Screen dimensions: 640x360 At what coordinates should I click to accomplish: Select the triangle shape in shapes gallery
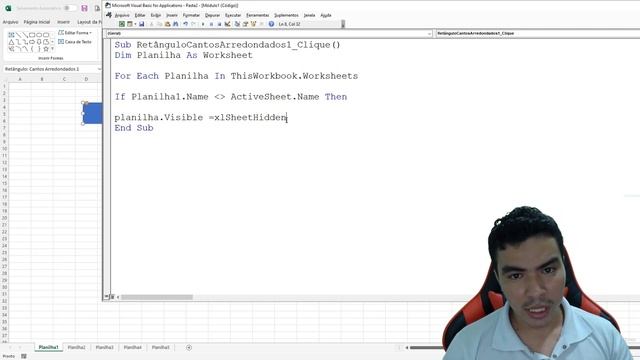11,42
